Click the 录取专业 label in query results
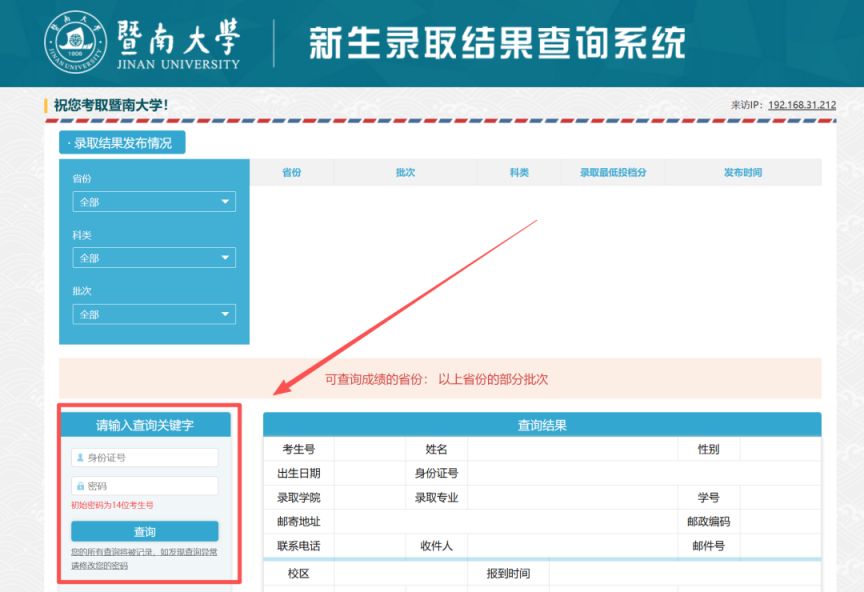This screenshot has height=592, width=864. coord(436,497)
